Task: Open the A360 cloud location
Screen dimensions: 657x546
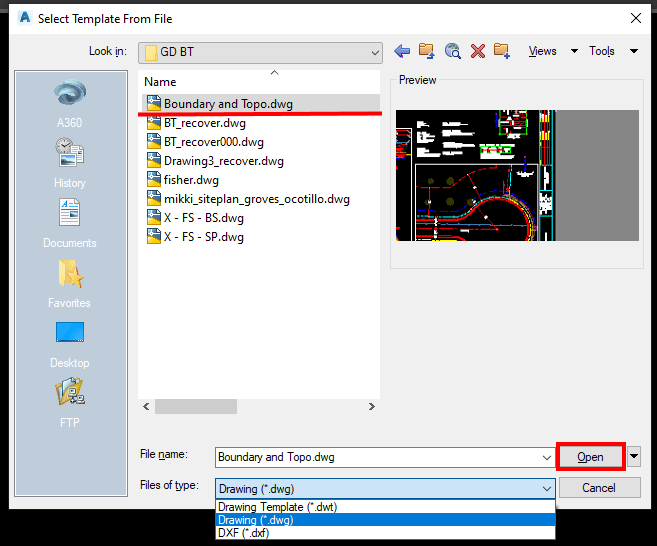Action: 70,104
